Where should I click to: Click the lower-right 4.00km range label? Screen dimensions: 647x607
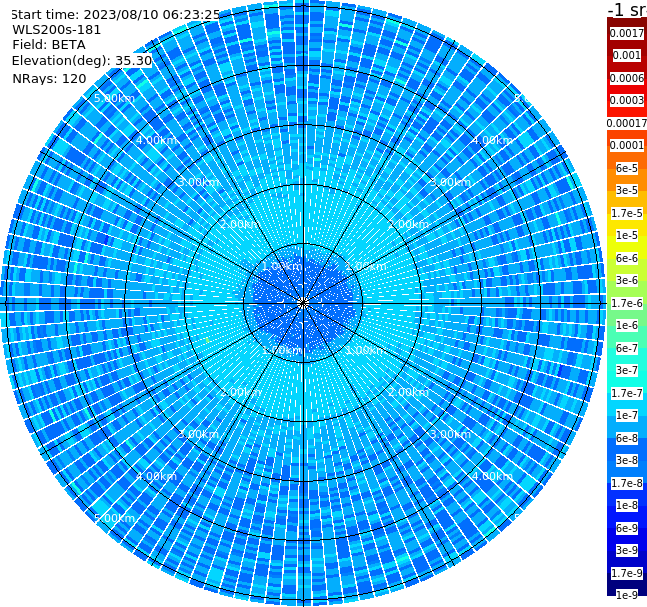[493, 476]
